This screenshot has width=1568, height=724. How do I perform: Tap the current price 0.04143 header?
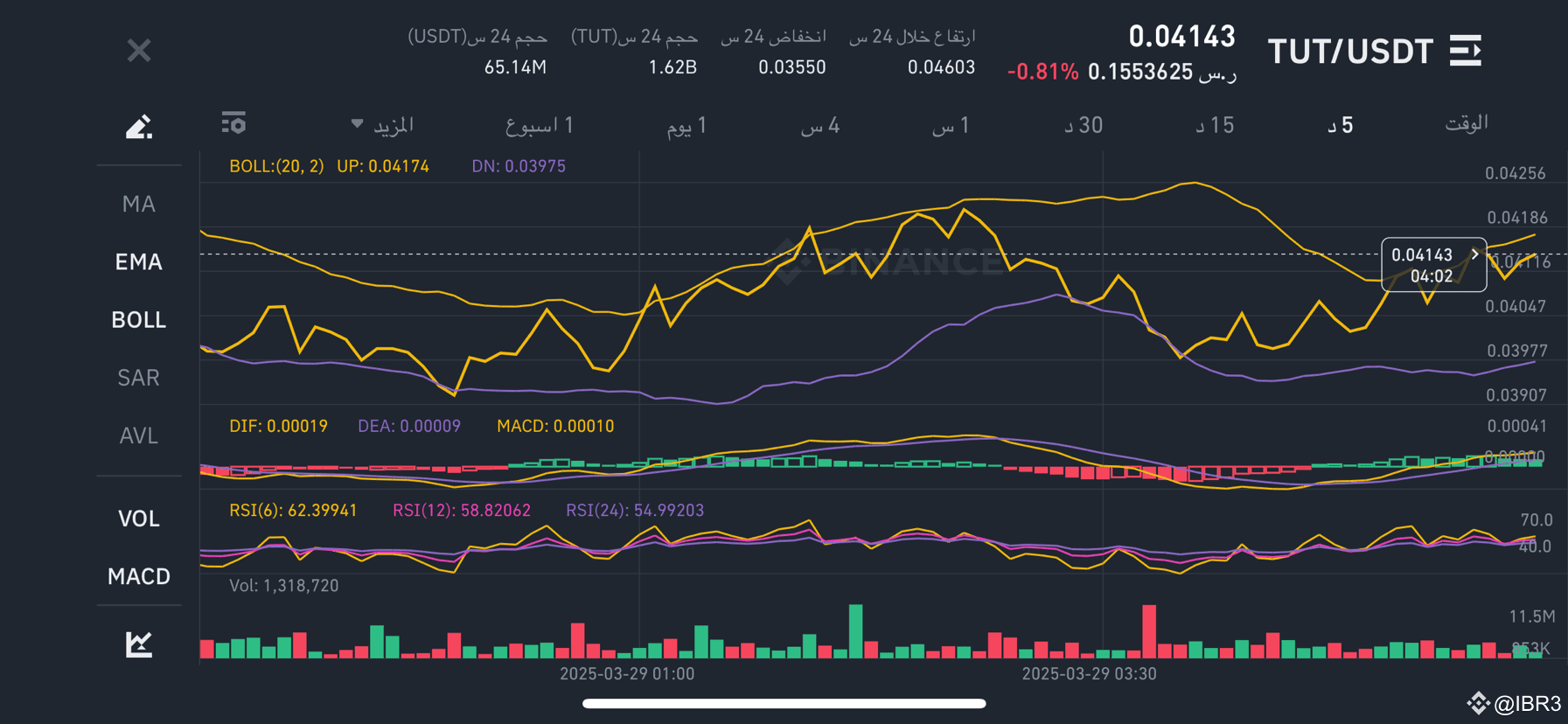click(1181, 36)
